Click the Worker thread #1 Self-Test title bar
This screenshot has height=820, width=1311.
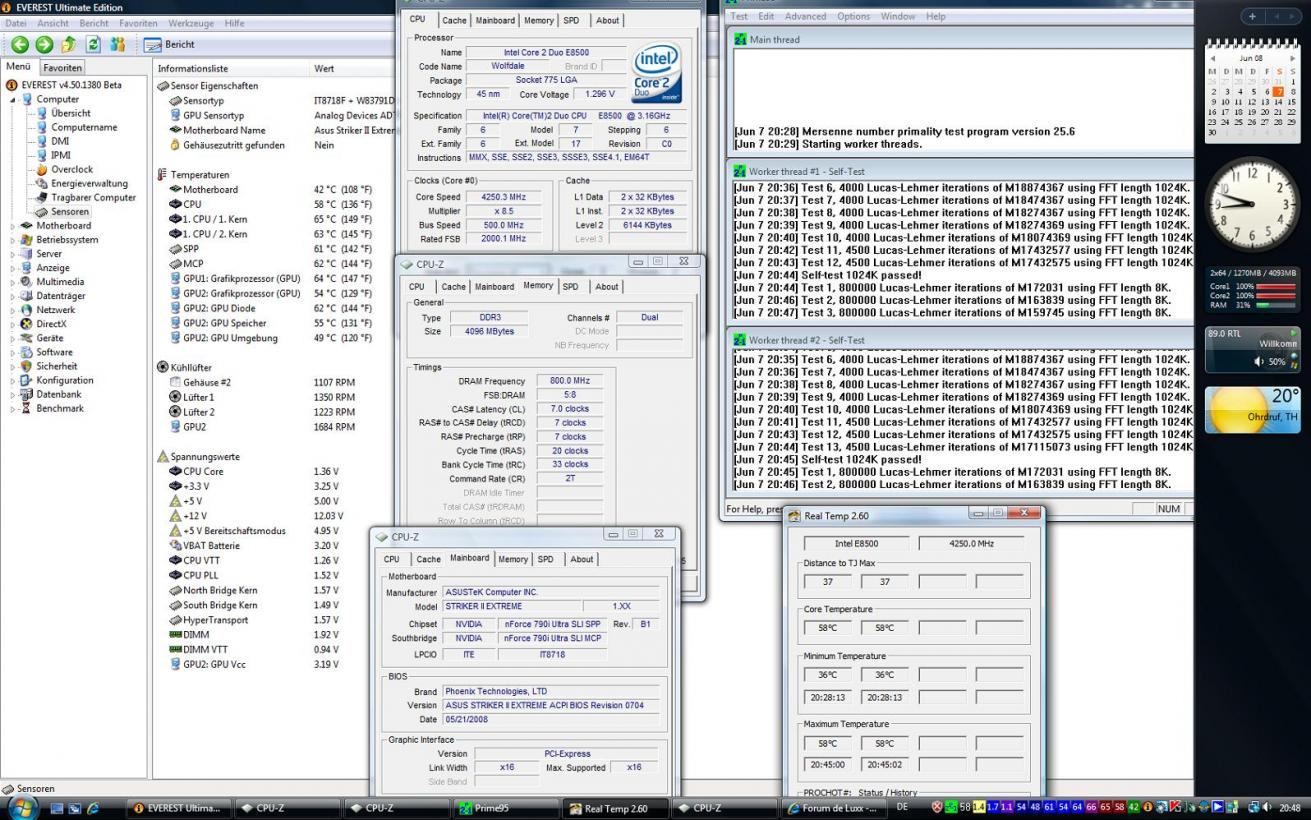click(960, 172)
